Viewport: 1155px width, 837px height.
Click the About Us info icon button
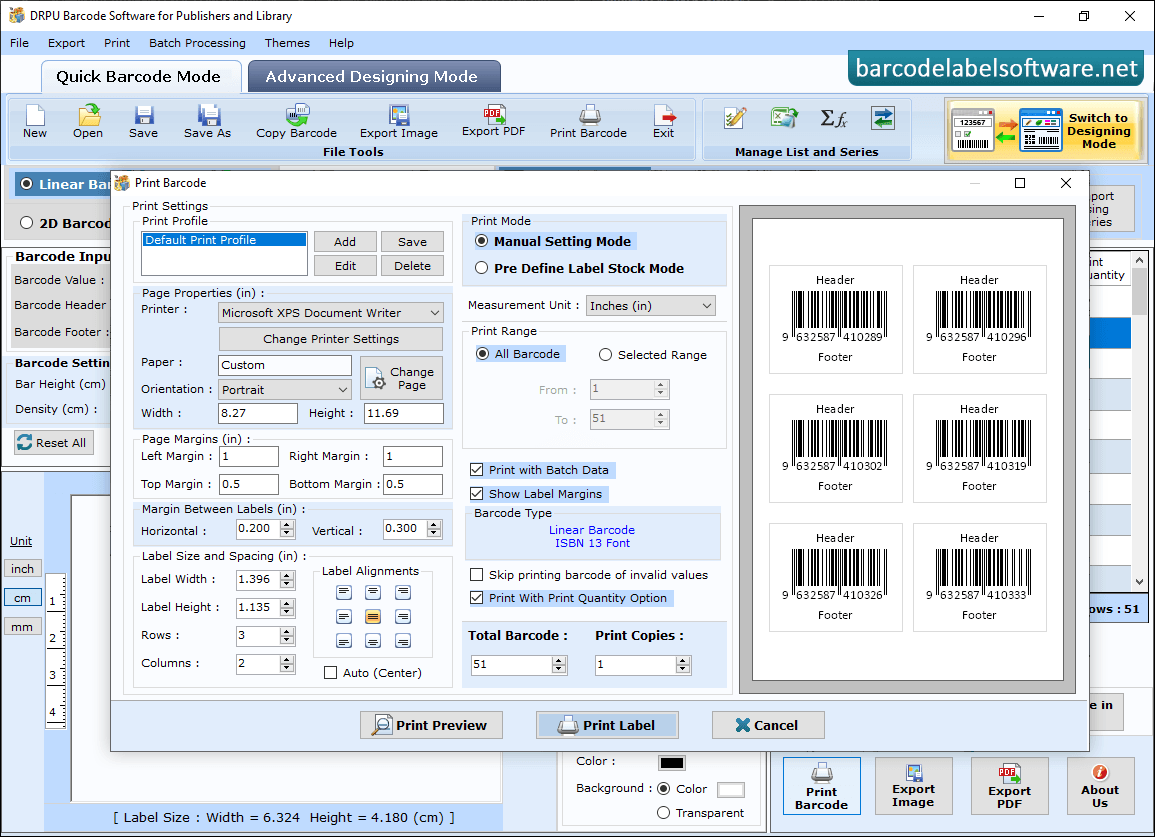[1100, 786]
